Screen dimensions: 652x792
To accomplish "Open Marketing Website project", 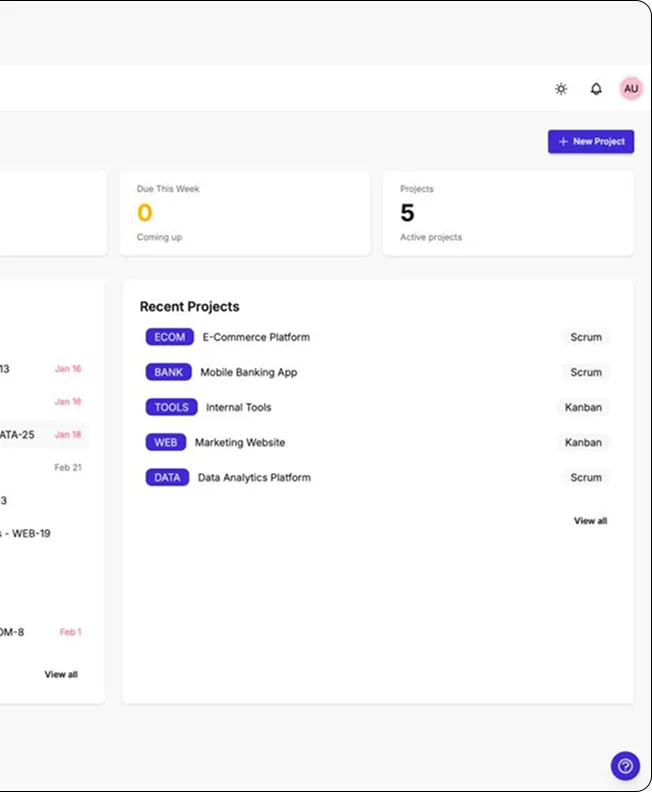I will (x=240, y=442).
